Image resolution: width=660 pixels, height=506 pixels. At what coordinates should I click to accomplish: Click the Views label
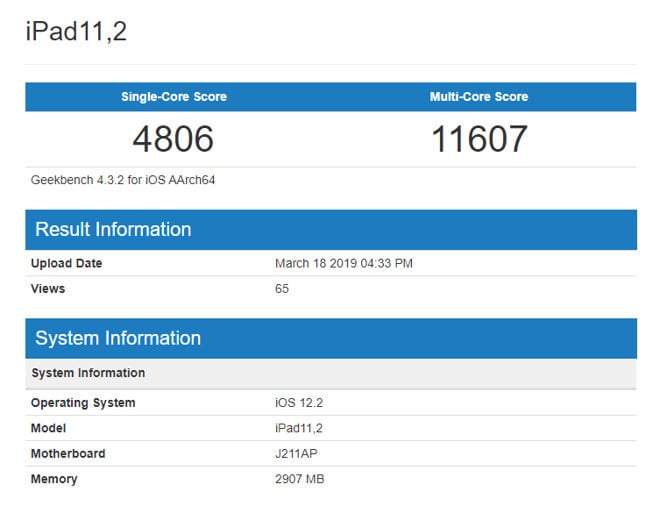coord(48,289)
